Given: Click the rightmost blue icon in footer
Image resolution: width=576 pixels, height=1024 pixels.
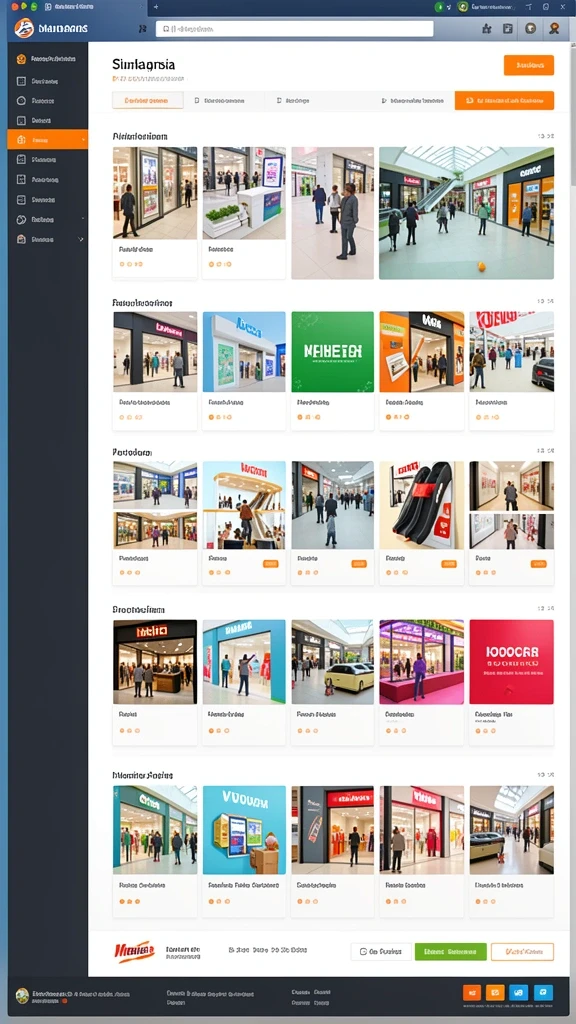Looking at the screenshot, I should 543,993.
